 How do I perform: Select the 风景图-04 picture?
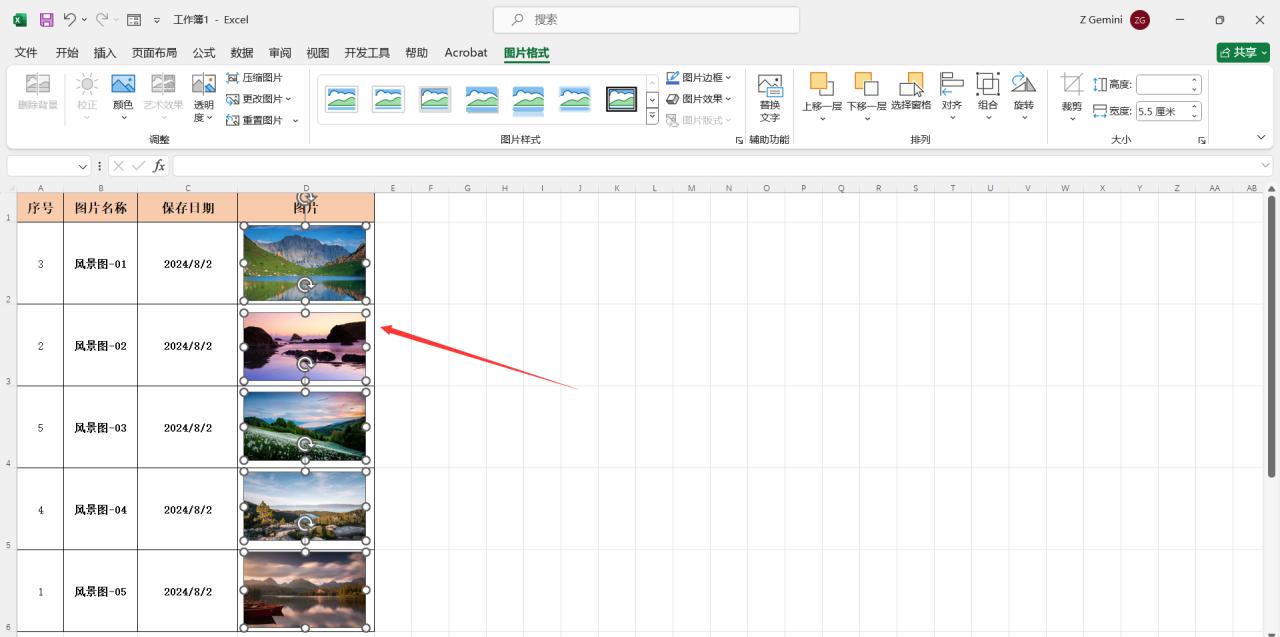click(305, 506)
